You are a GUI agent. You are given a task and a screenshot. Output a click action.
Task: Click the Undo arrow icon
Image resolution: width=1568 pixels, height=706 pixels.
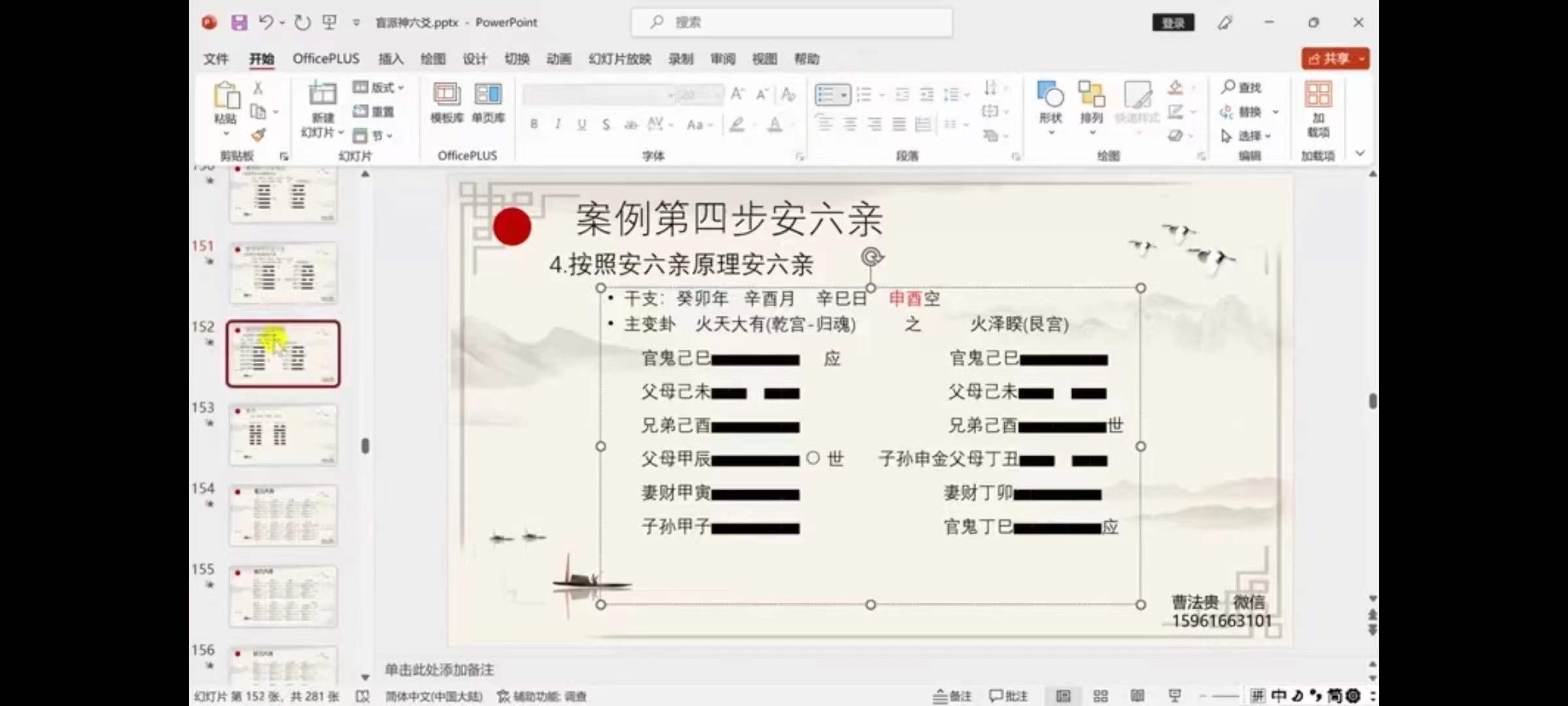265,23
